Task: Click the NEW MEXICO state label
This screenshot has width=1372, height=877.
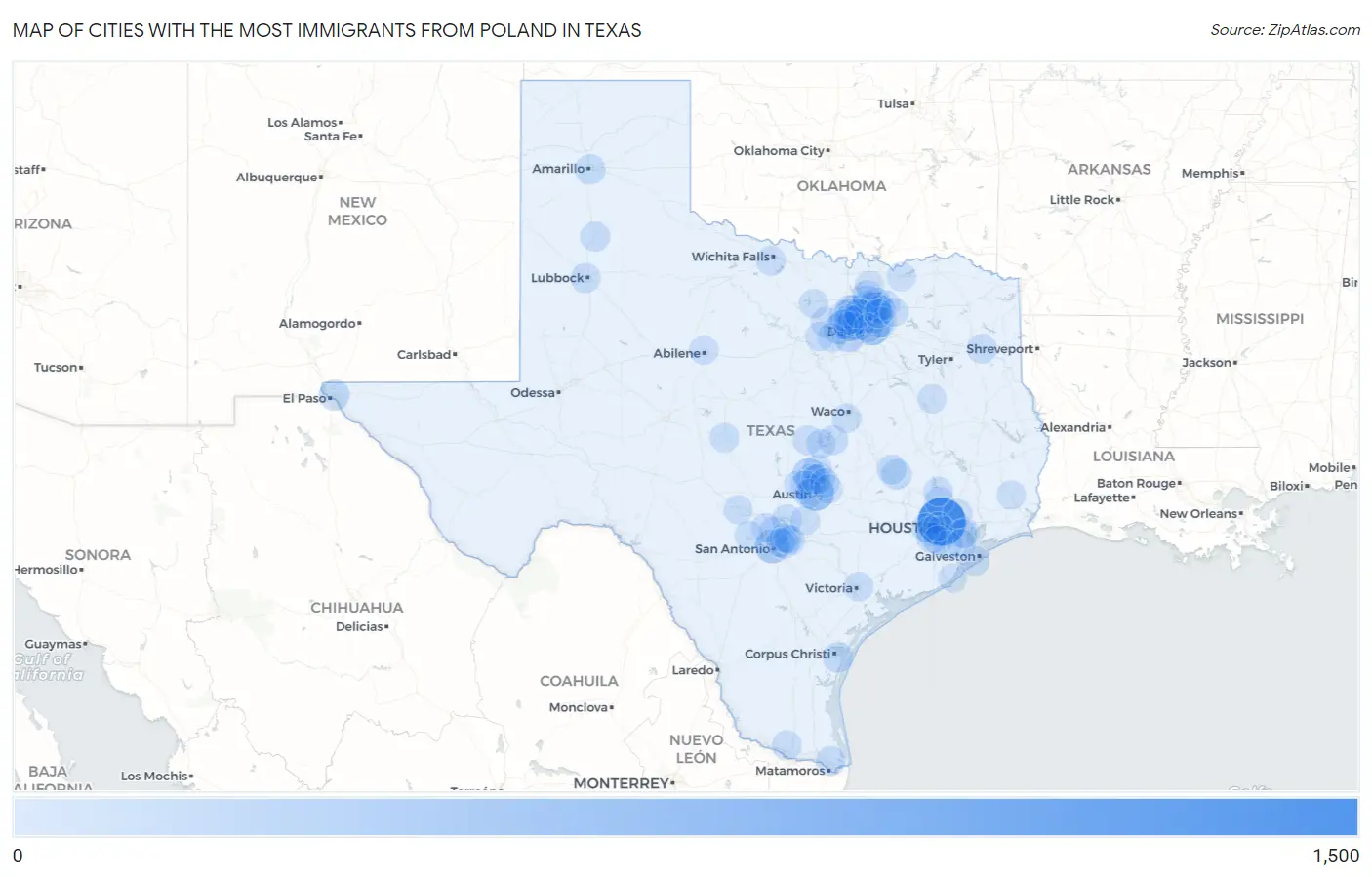Action: pyautogui.click(x=357, y=211)
